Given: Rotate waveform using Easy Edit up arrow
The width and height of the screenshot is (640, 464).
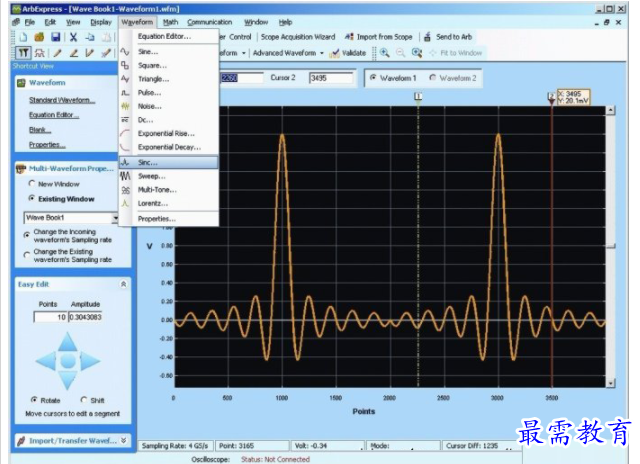Looking at the screenshot, I should pos(68,342).
